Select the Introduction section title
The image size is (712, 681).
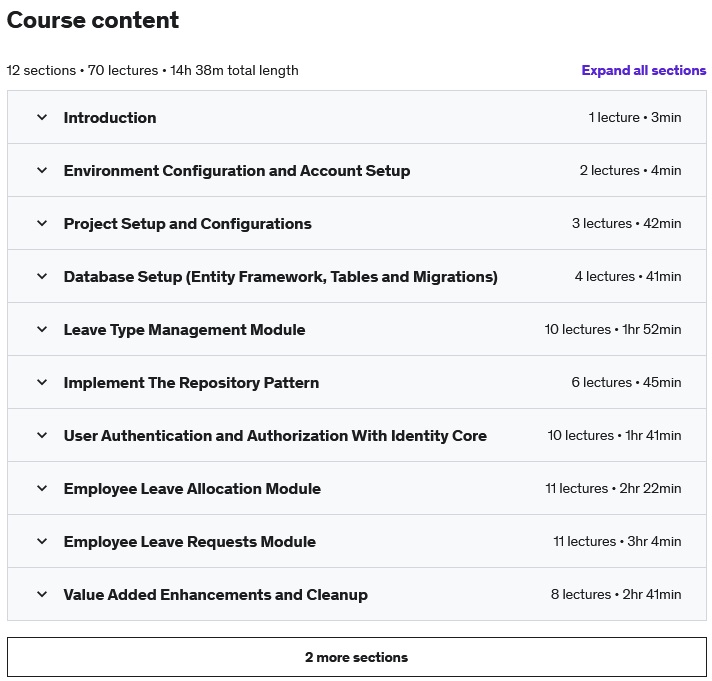(110, 118)
